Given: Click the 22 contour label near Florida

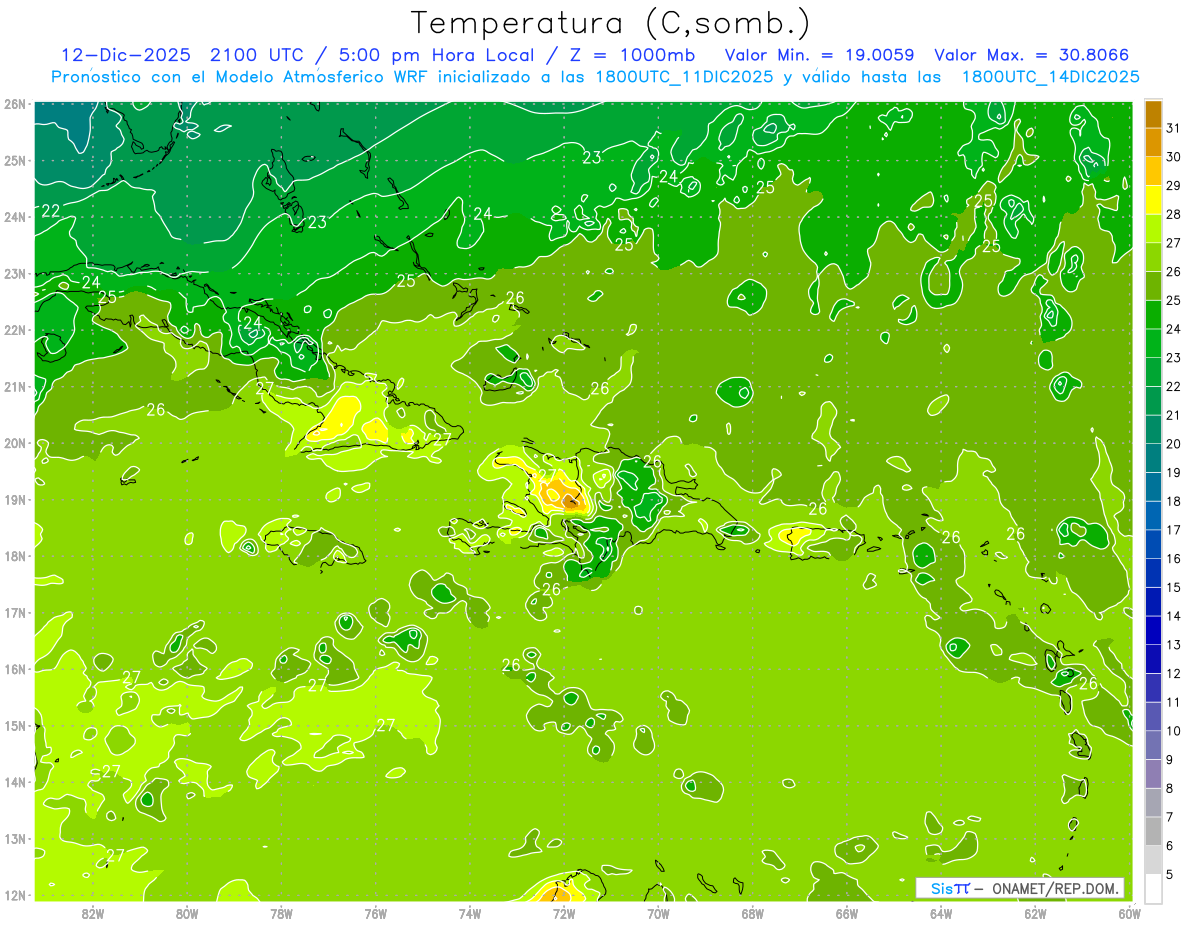Looking at the screenshot, I should point(50,210).
